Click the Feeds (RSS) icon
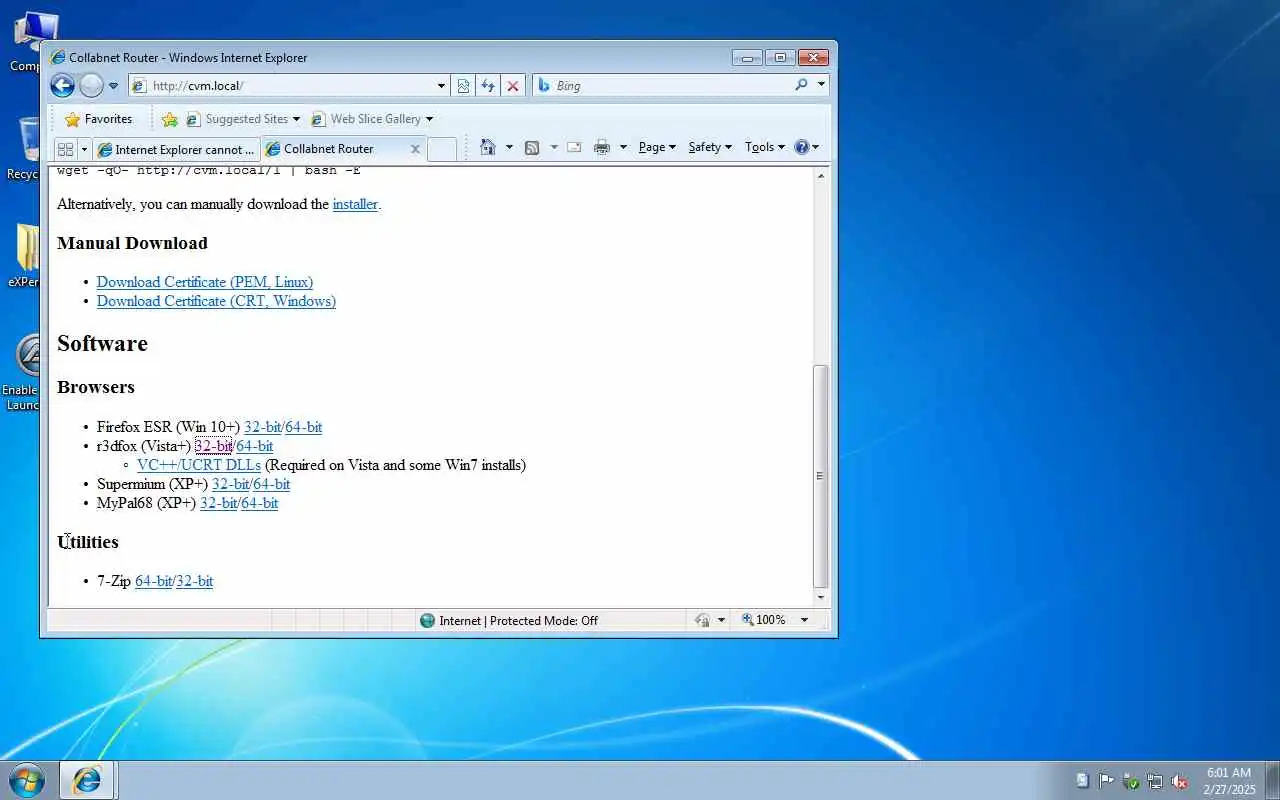 tap(532, 147)
